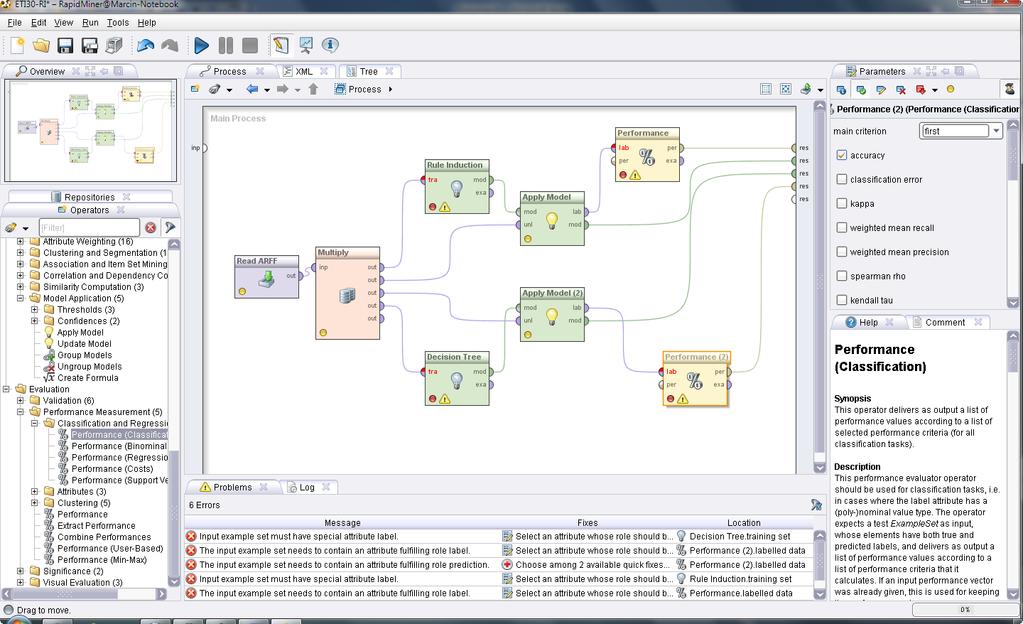Screen dimensions: 1023x624
Task: Collapse the Evaluation folder
Action: tap(6, 389)
